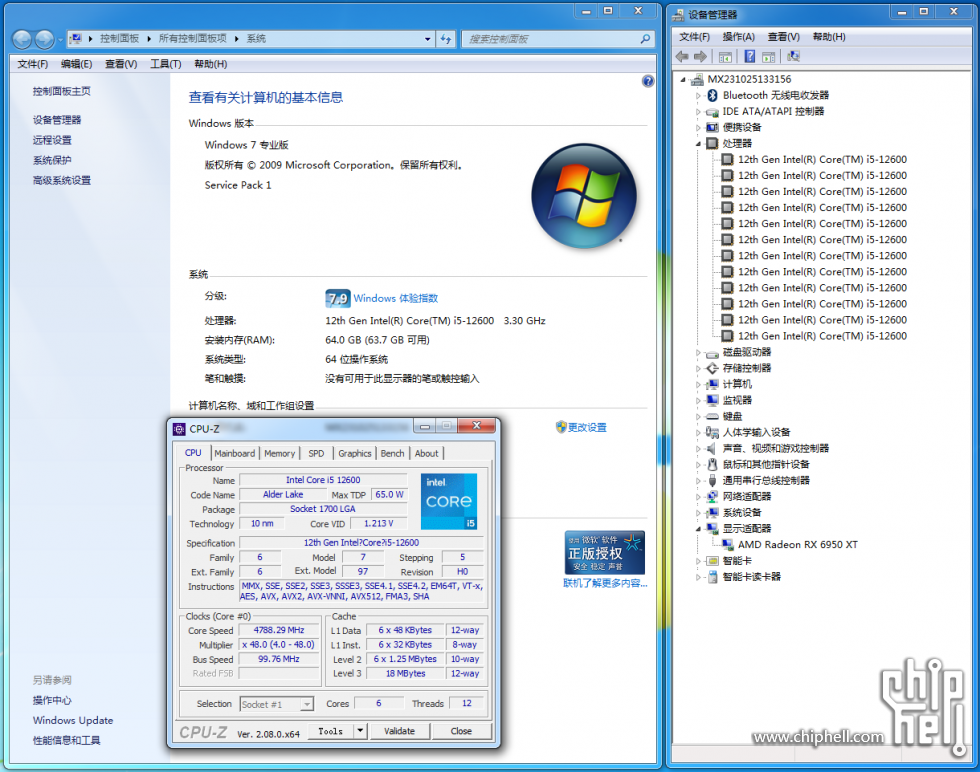
Task: Click the back button in Control Panel window
Action: point(22,39)
